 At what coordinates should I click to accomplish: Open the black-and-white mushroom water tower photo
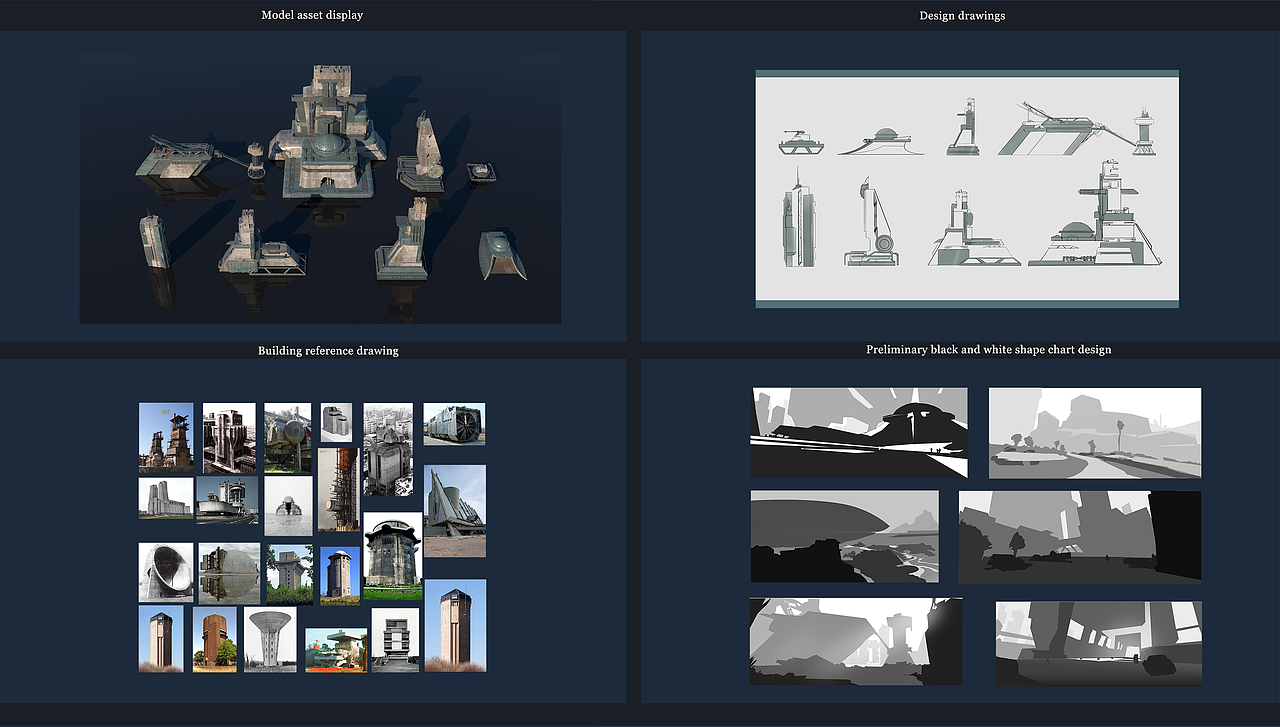270,640
